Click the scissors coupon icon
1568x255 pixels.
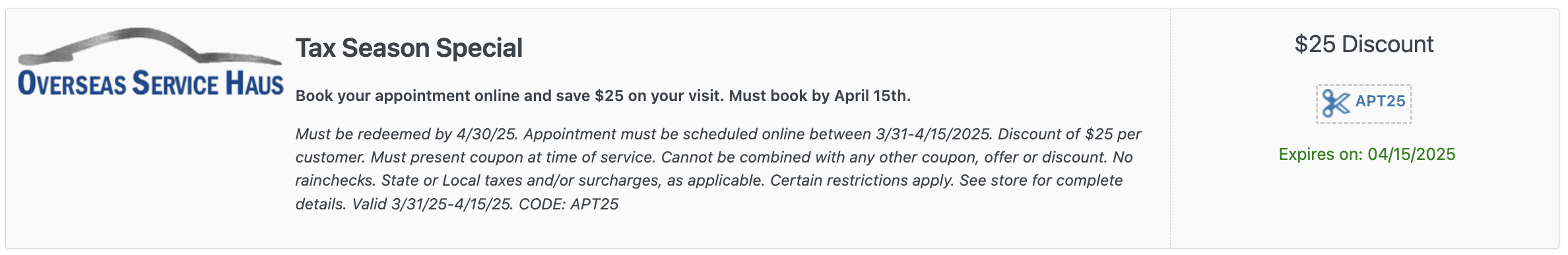(1336, 103)
